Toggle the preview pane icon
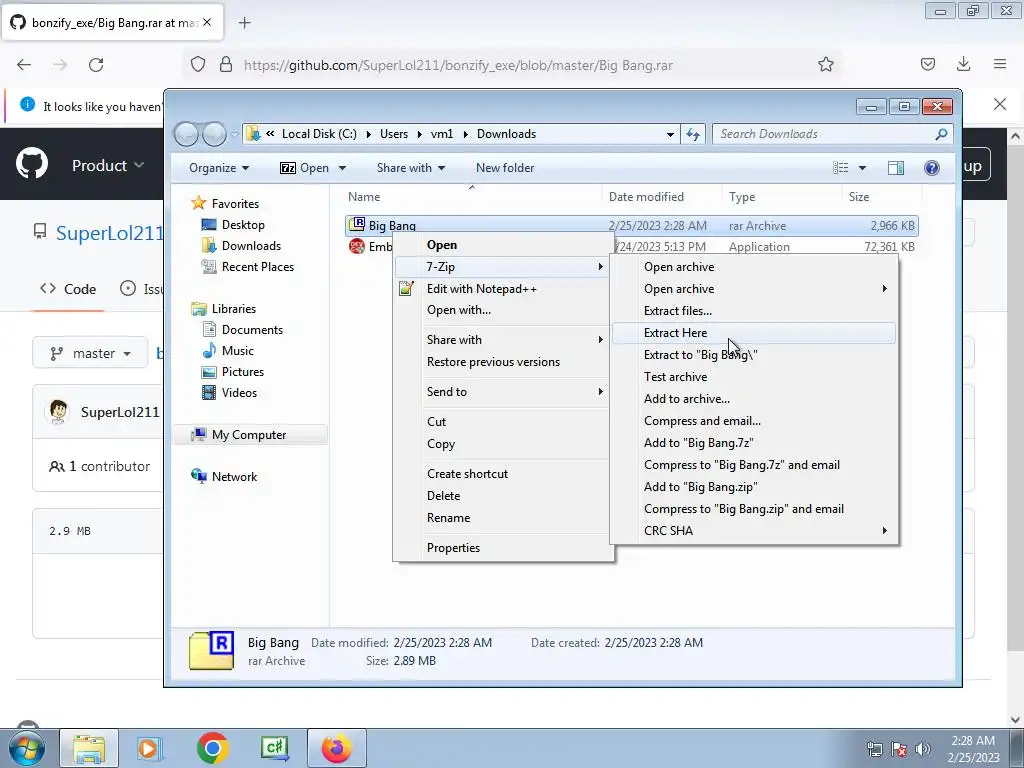The height and width of the screenshot is (768, 1024). coord(896,168)
